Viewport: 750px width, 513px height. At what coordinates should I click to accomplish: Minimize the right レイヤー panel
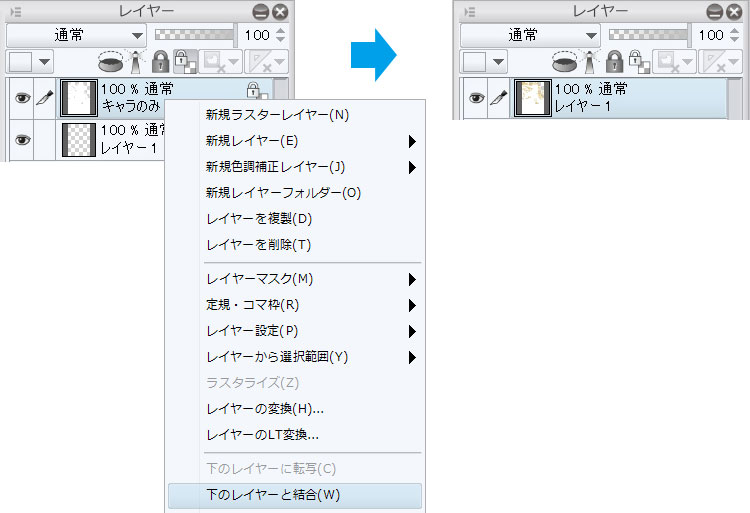tap(715, 11)
